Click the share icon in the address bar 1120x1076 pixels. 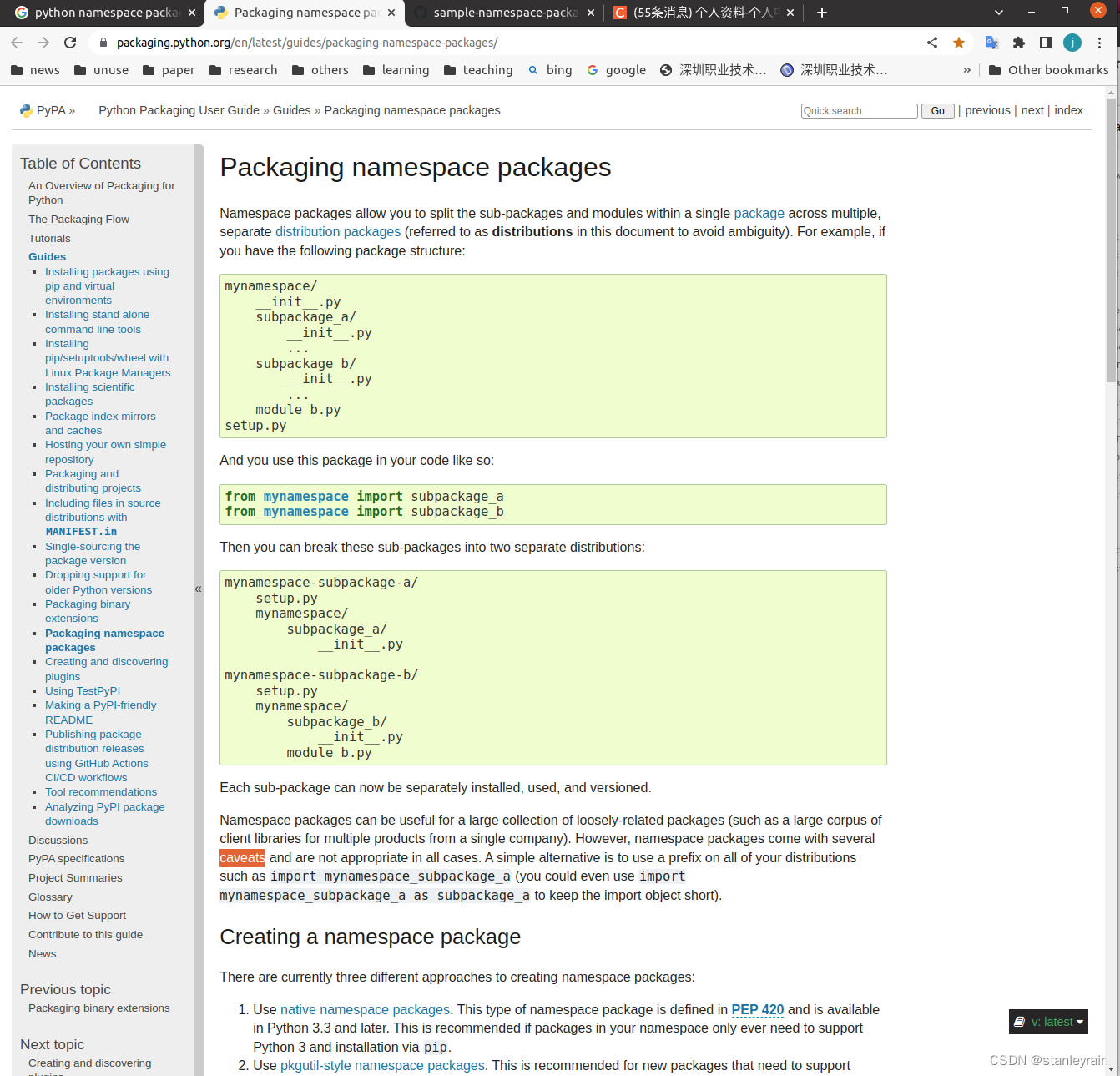[x=932, y=42]
